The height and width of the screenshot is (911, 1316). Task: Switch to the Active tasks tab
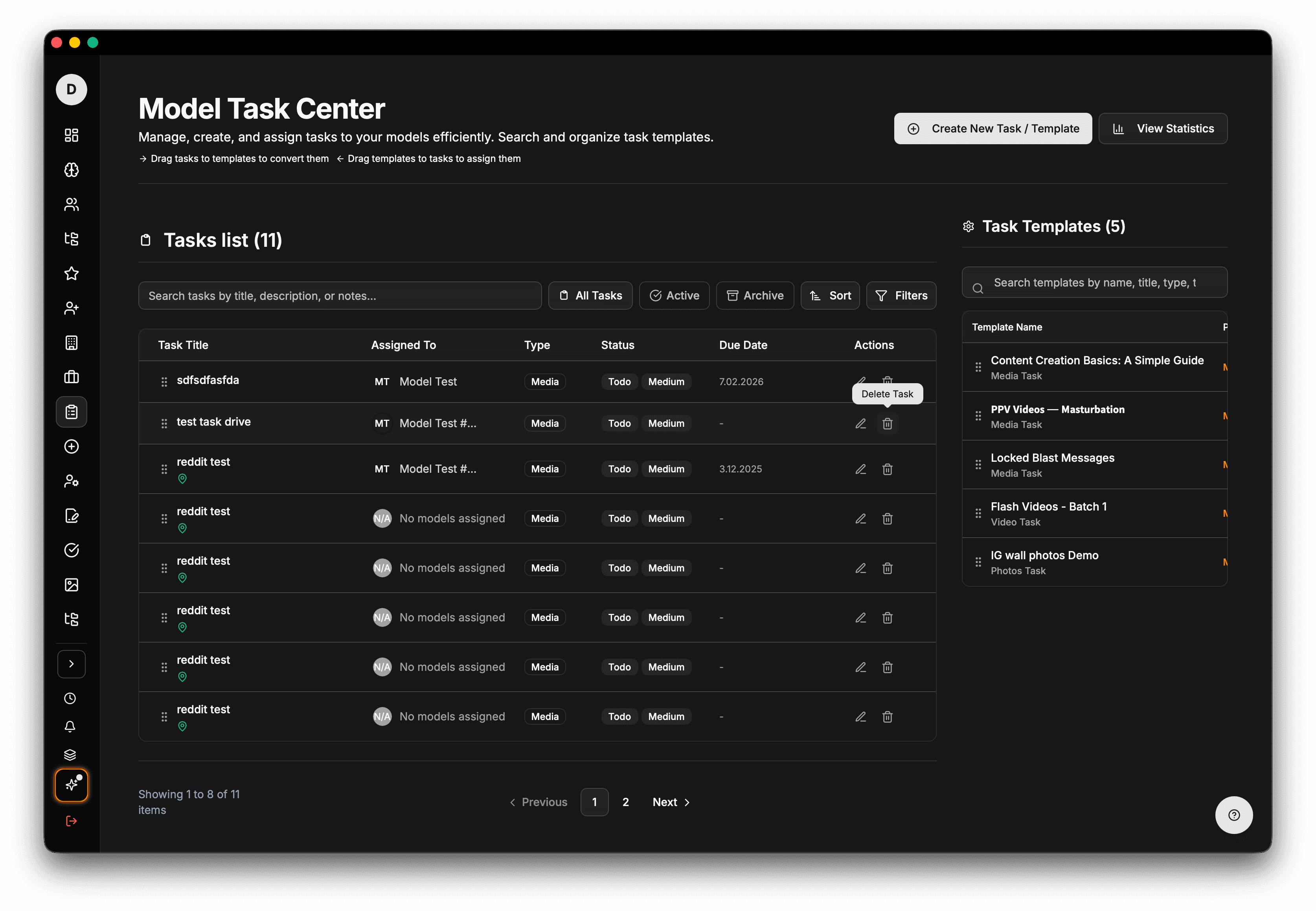[x=674, y=296]
